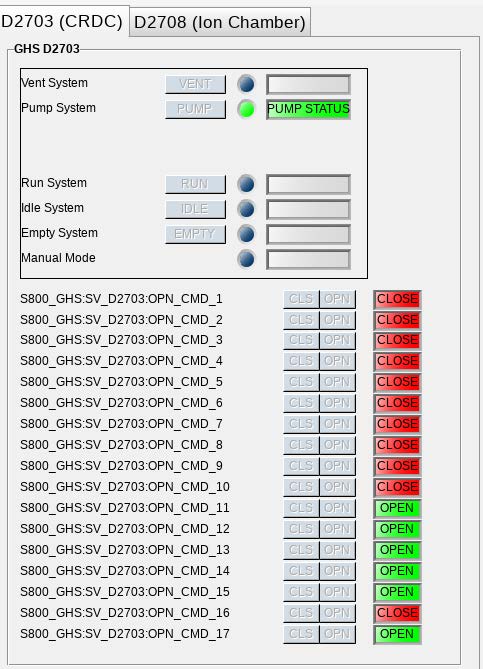Image resolution: width=483 pixels, height=669 pixels.
Task: Click the OPEN status of OPN_CMD_14
Action: [397, 571]
